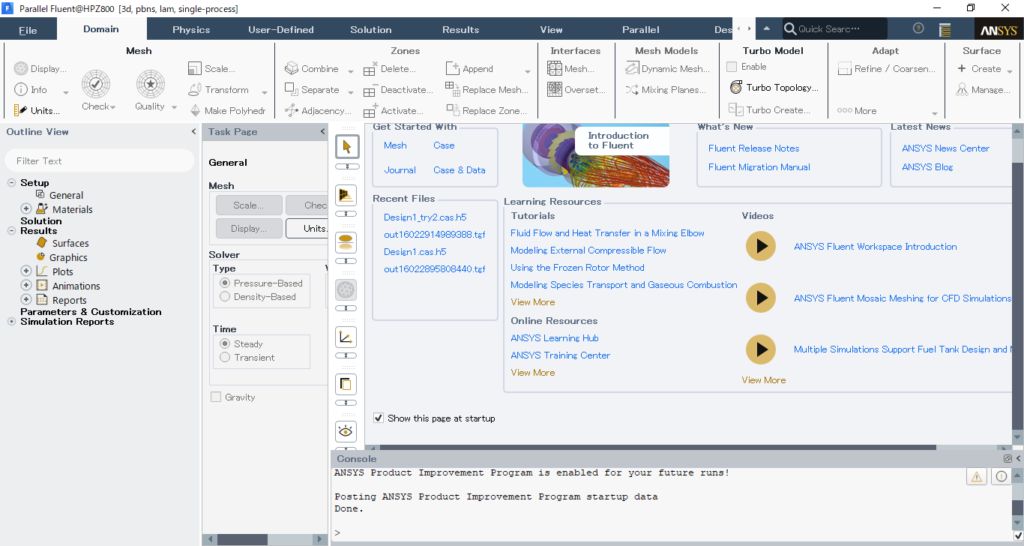Expand the Materials tree node
Viewport: 1024px width, 546px height.
point(26,209)
